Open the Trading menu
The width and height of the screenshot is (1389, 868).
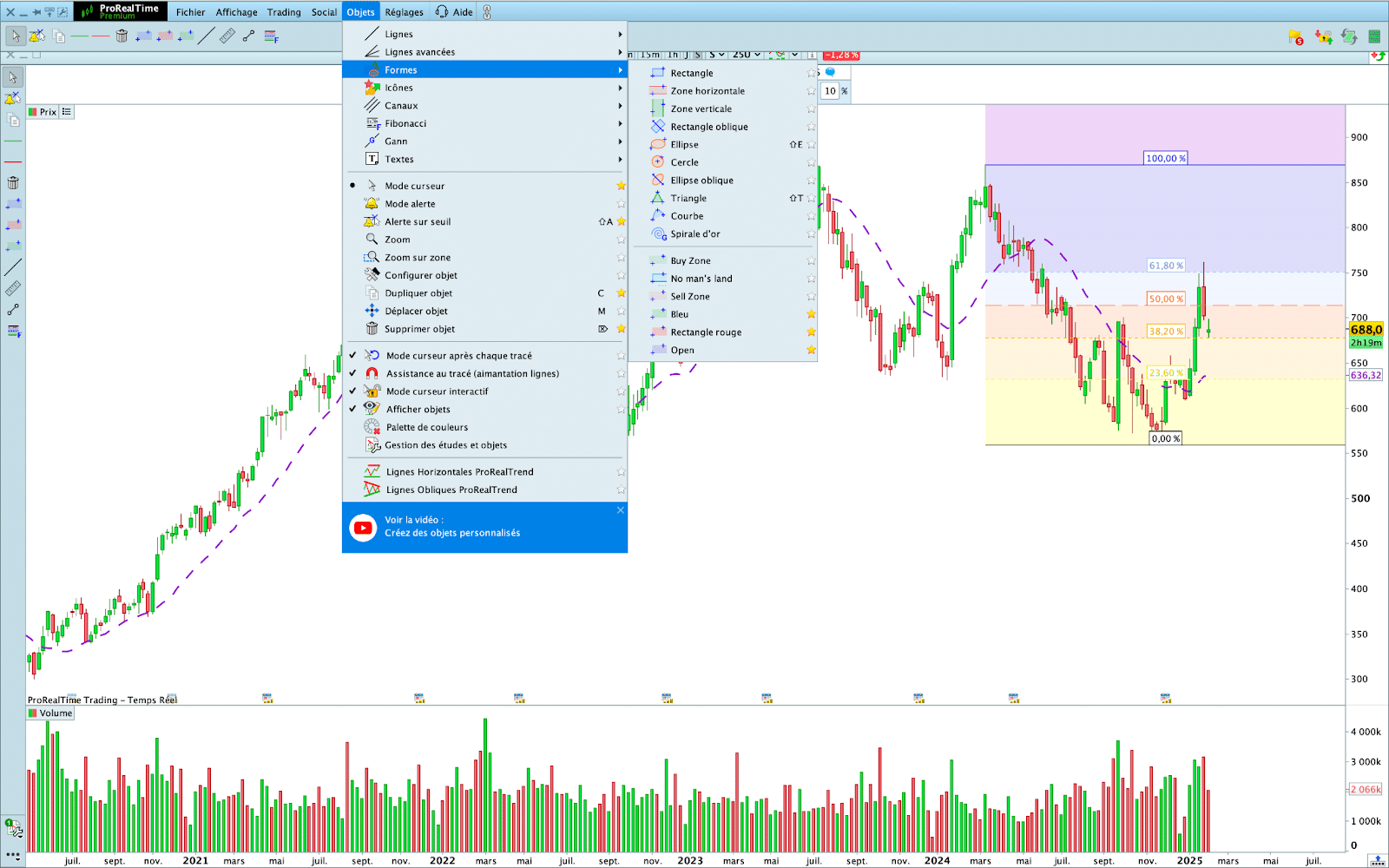click(284, 12)
